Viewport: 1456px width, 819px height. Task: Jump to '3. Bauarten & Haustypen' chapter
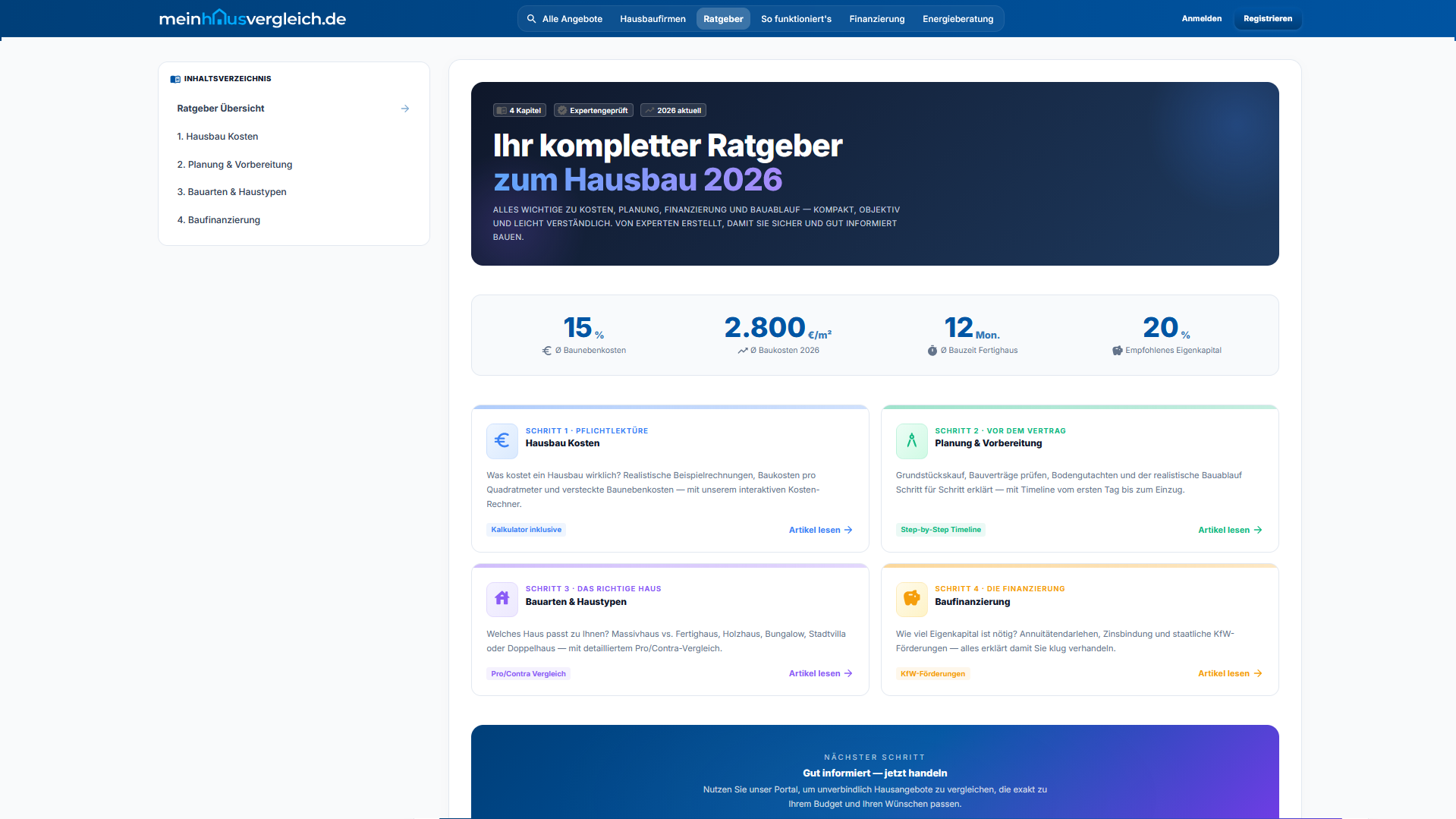click(231, 192)
